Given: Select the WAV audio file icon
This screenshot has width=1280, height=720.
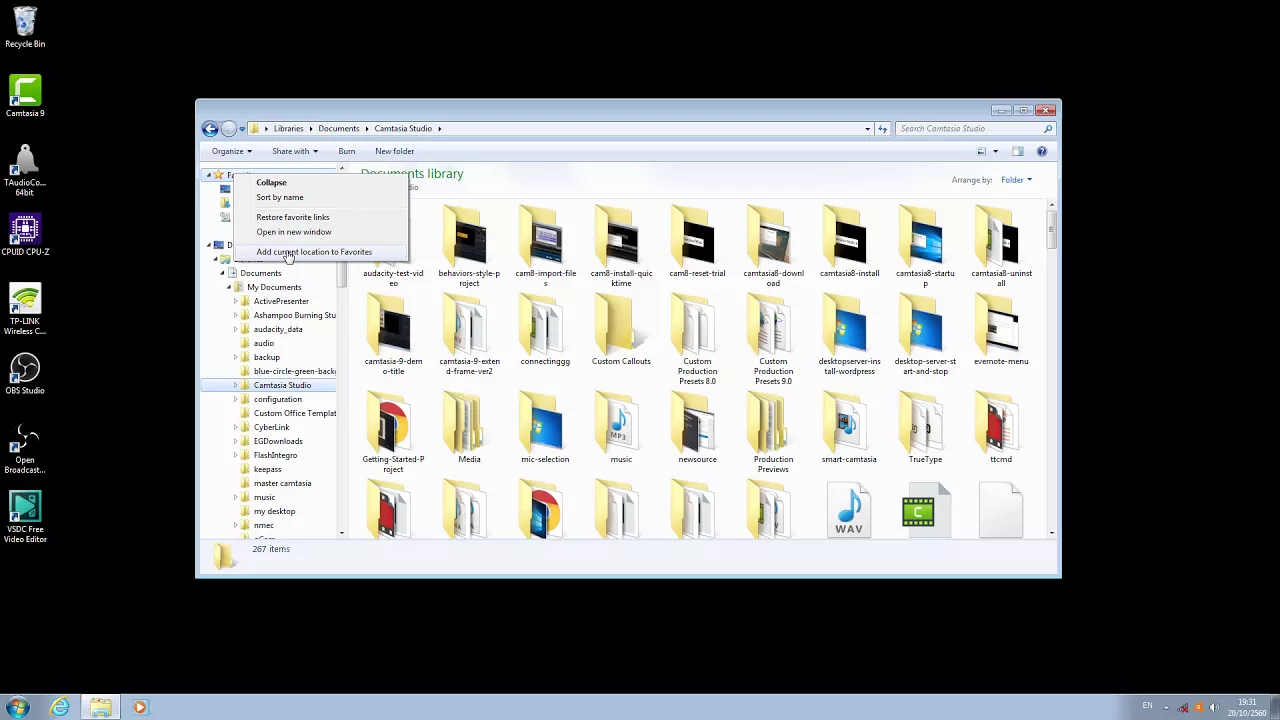Looking at the screenshot, I should (x=849, y=511).
